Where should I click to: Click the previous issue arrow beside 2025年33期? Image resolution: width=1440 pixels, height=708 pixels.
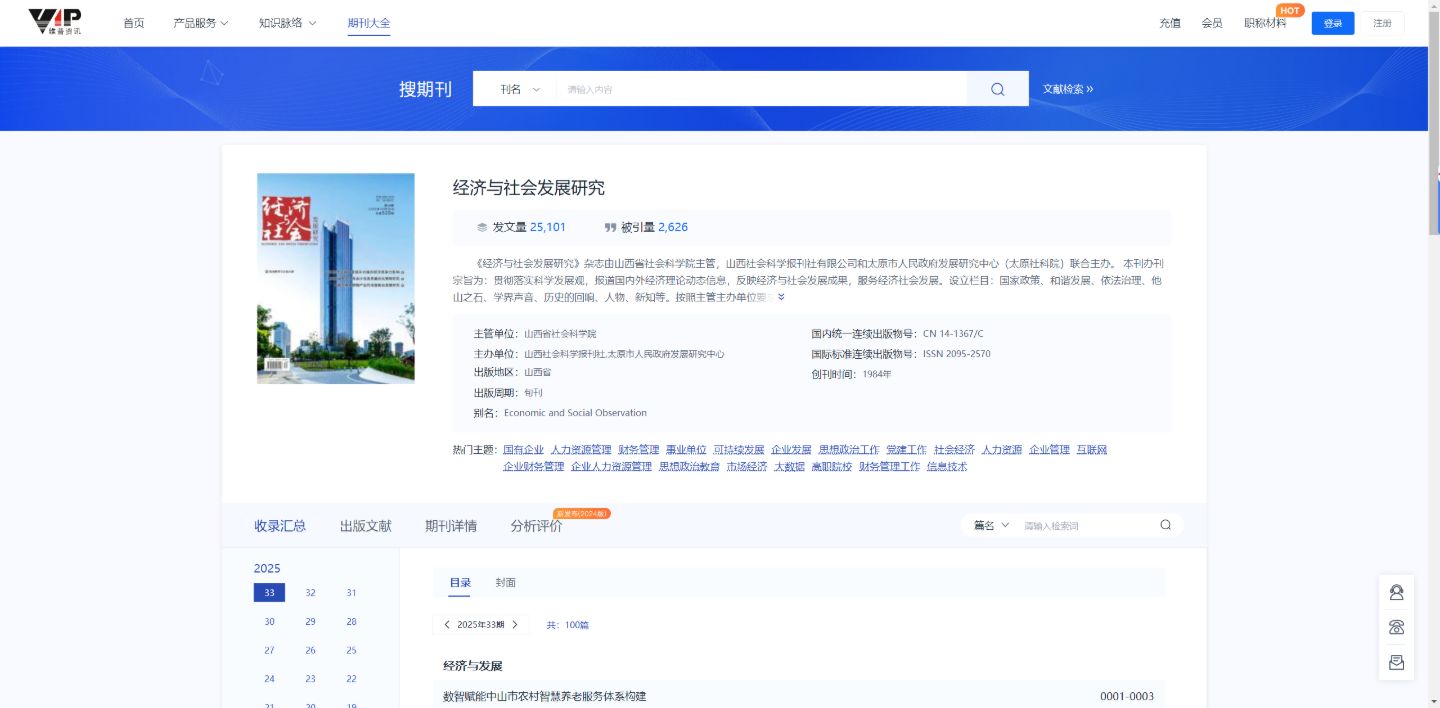(446, 624)
